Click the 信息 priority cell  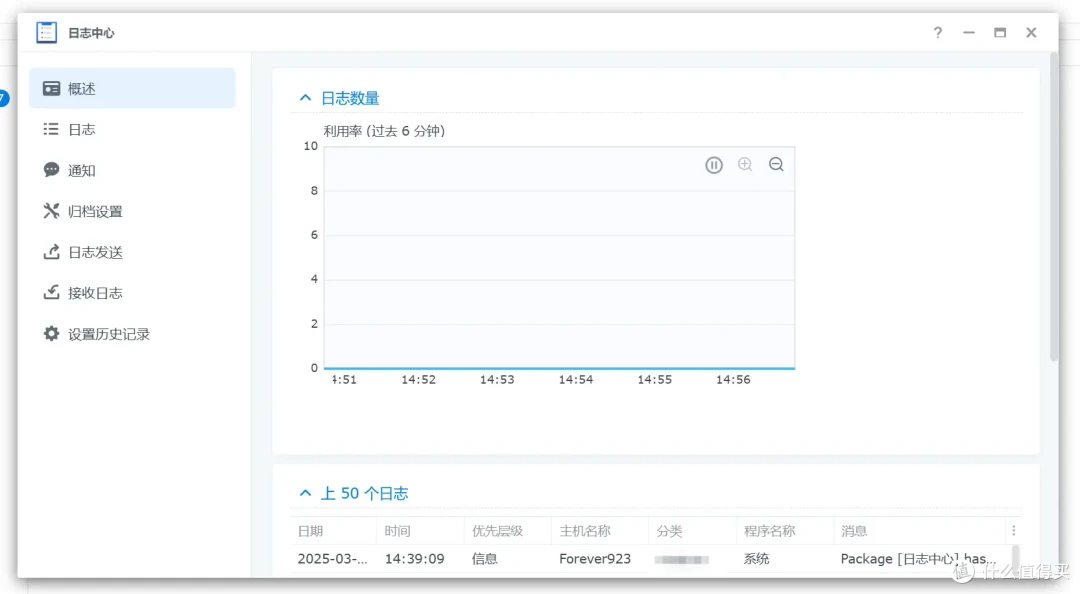[x=484, y=559]
